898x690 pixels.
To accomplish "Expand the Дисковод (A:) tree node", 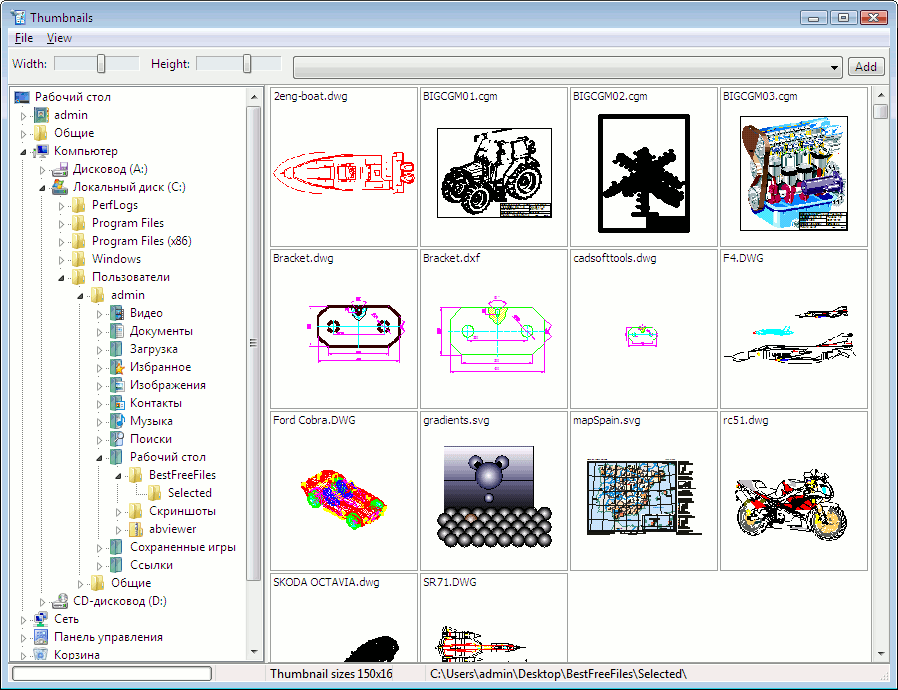I will (42, 170).
